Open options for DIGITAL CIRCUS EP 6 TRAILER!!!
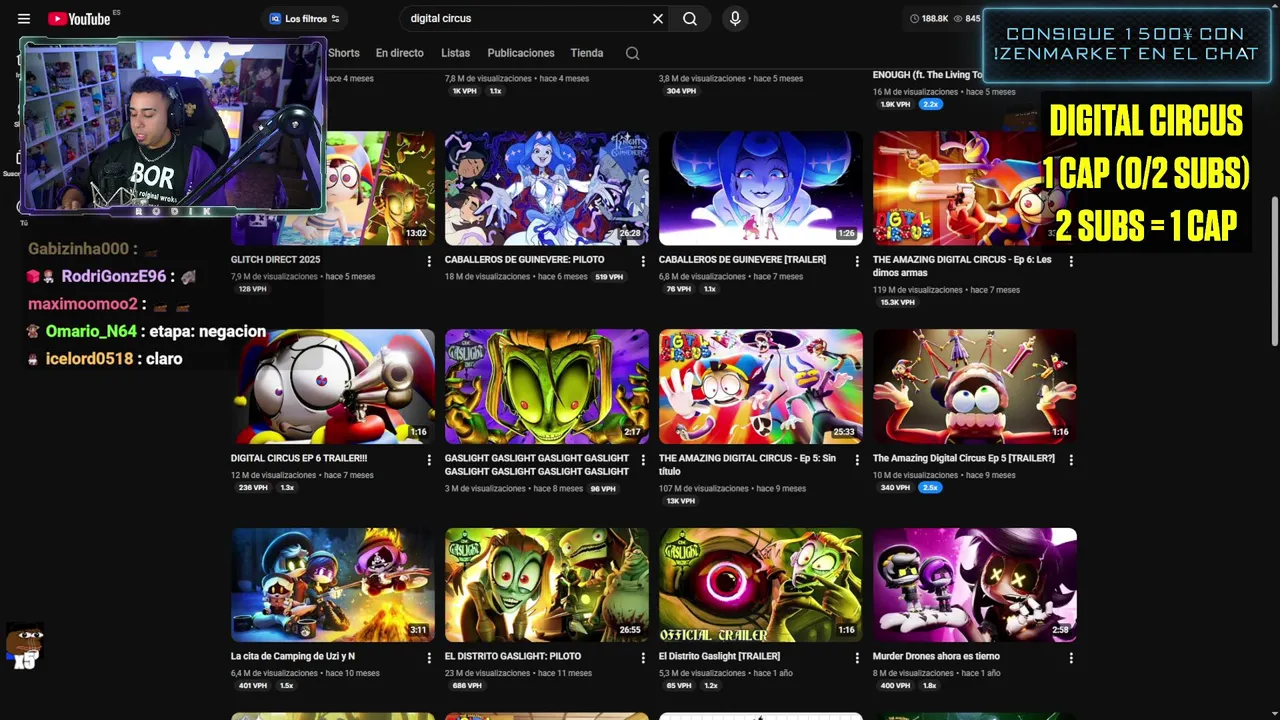The height and width of the screenshot is (720, 1280). [x=429, y=460]
